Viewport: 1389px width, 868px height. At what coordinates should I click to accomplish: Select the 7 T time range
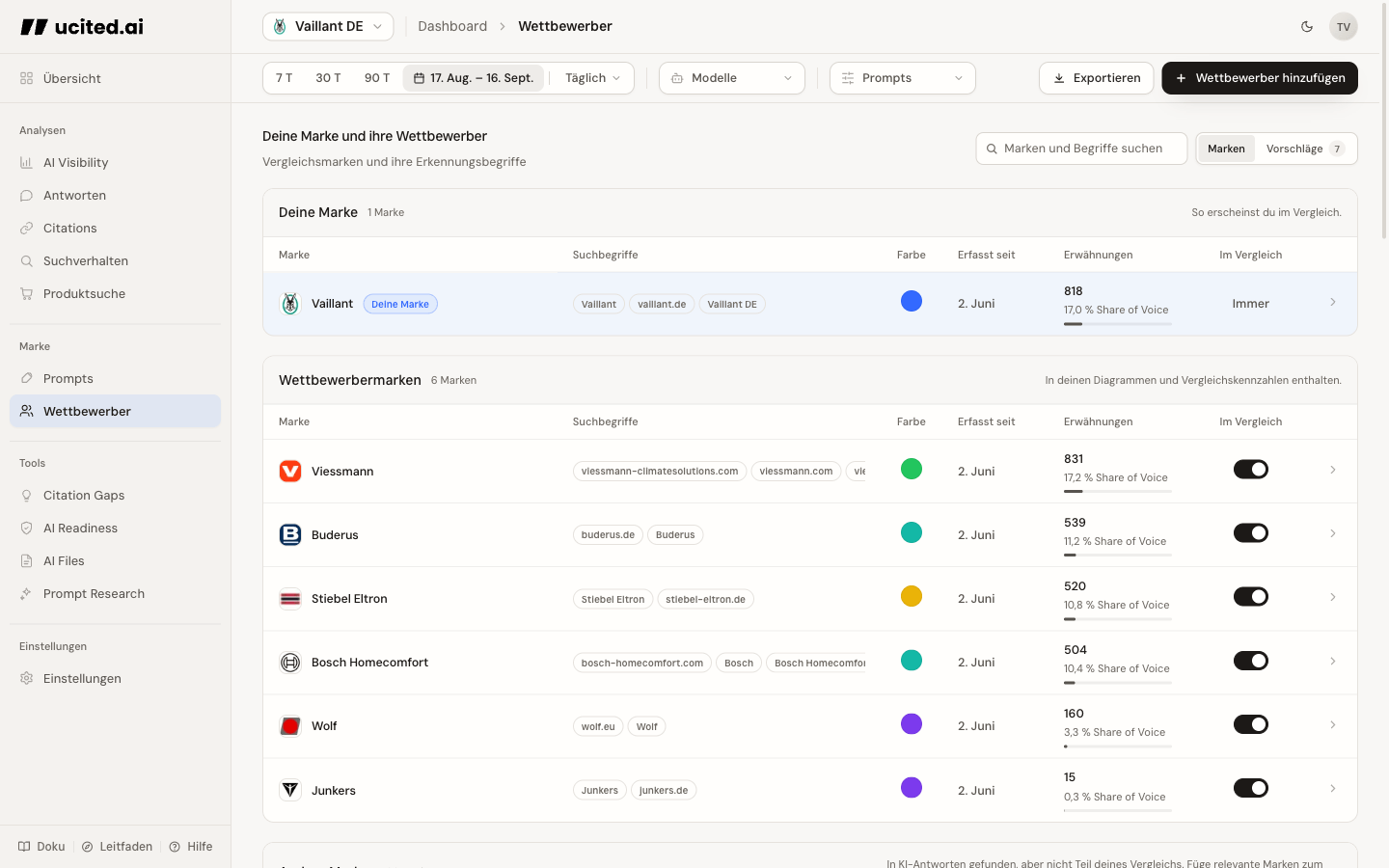pos(284,78)
